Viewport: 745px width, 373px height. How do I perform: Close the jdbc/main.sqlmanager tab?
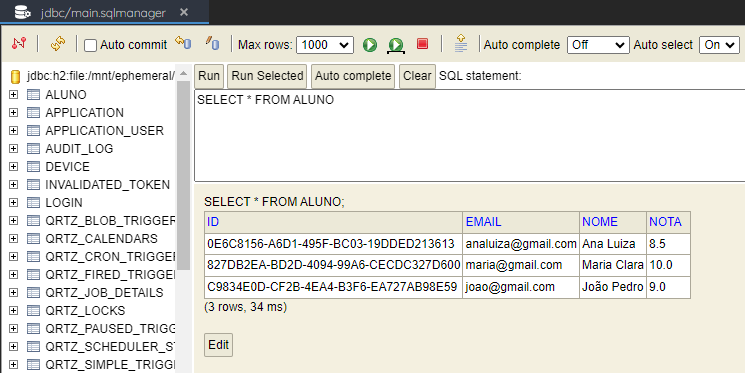pyautogui.click(x=184, y=12)
